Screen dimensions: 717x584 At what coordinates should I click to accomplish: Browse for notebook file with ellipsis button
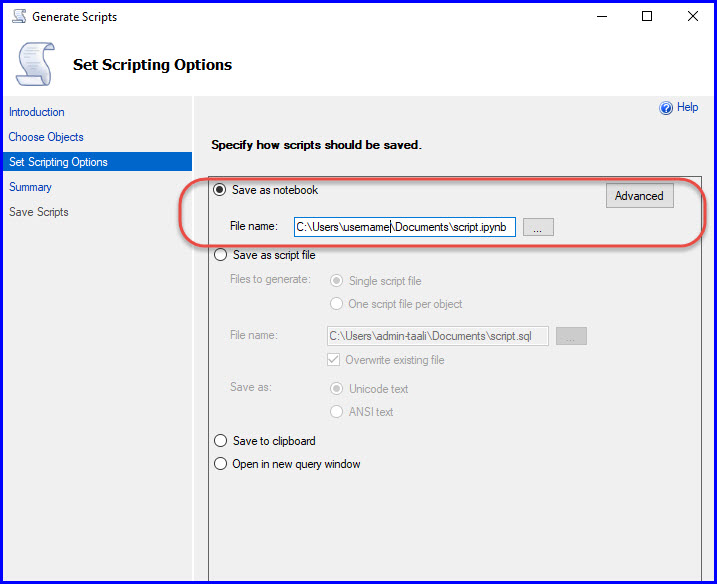coord(537,228)
